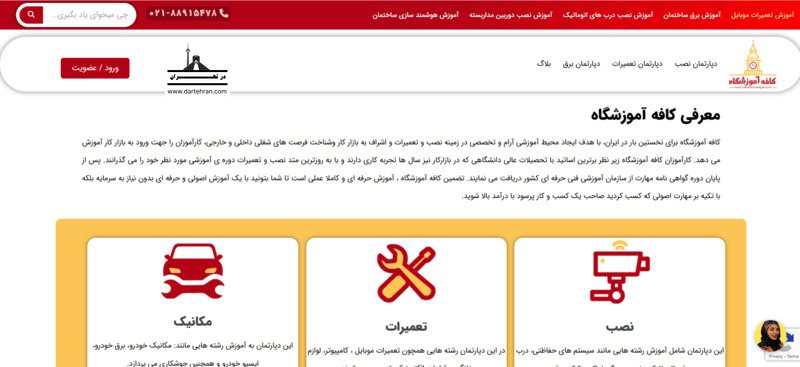The height and width of the screenshot is (367, 800).
Task: Click the ورود / عضویت button
Action: click(95, 68)
